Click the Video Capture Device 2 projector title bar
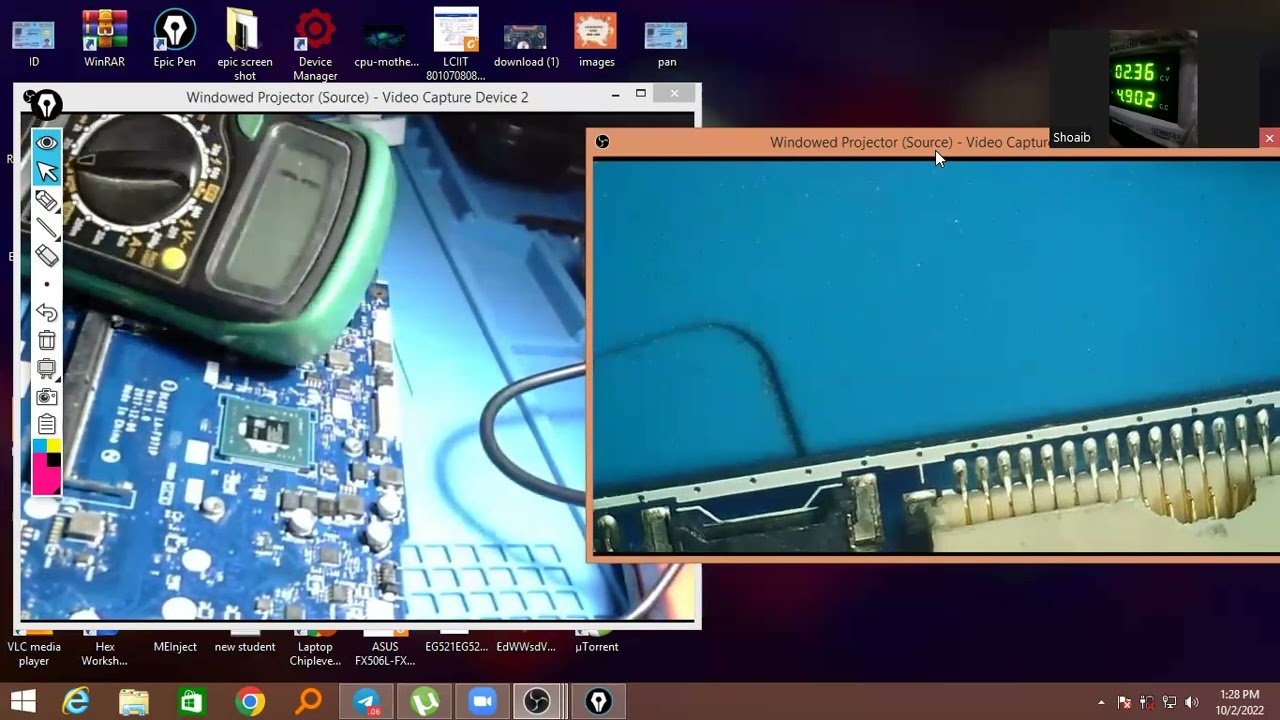Screen dimensions: 1280x720 357,97
